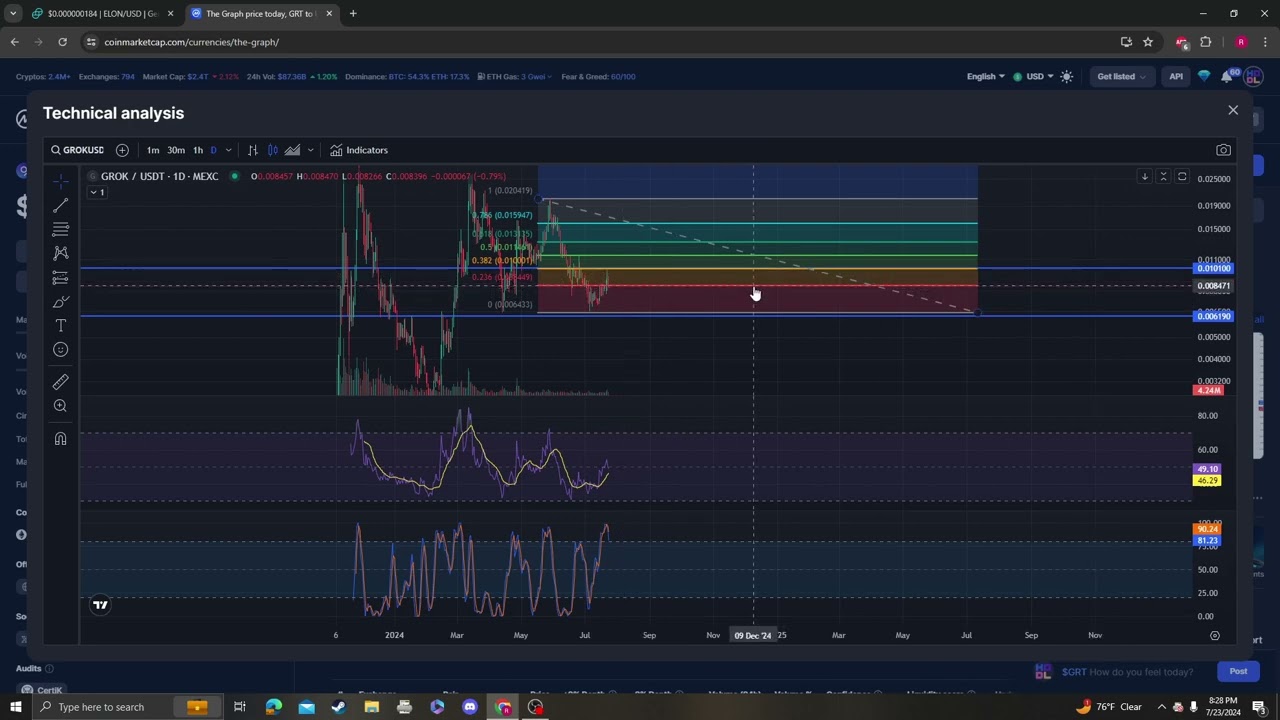Select the area chart style icon
Viewport: 1280px width, 720px height.
[292, 150]
